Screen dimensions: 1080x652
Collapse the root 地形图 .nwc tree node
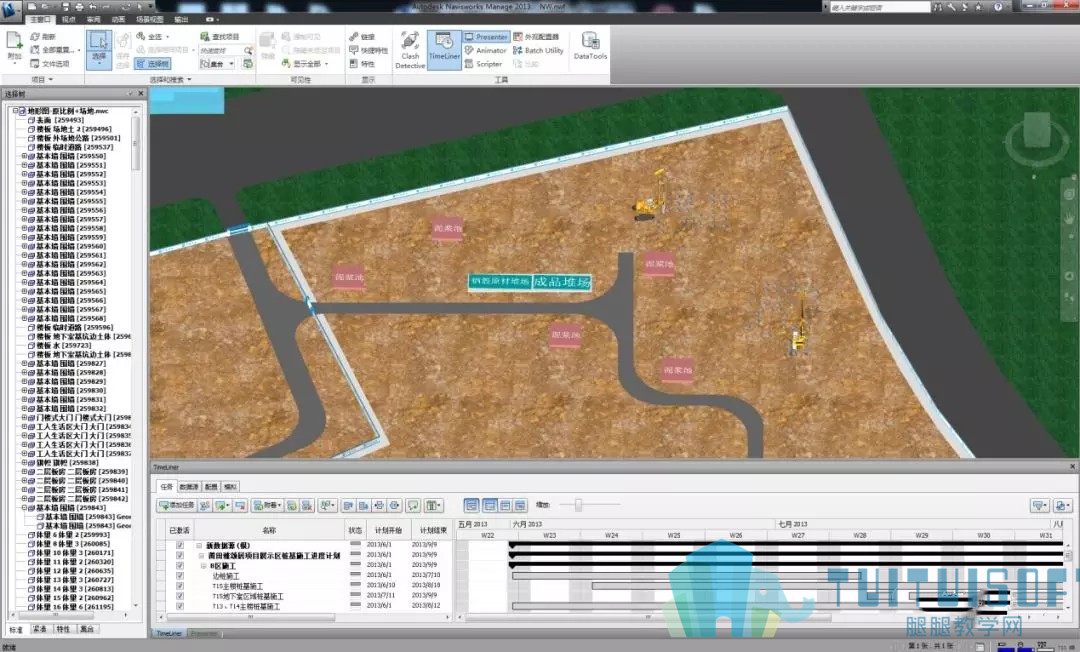(15, 111)
